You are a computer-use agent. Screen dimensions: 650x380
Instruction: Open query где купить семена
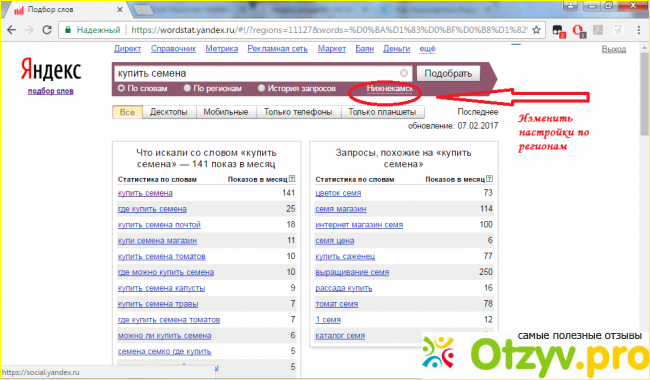point(152,209)
